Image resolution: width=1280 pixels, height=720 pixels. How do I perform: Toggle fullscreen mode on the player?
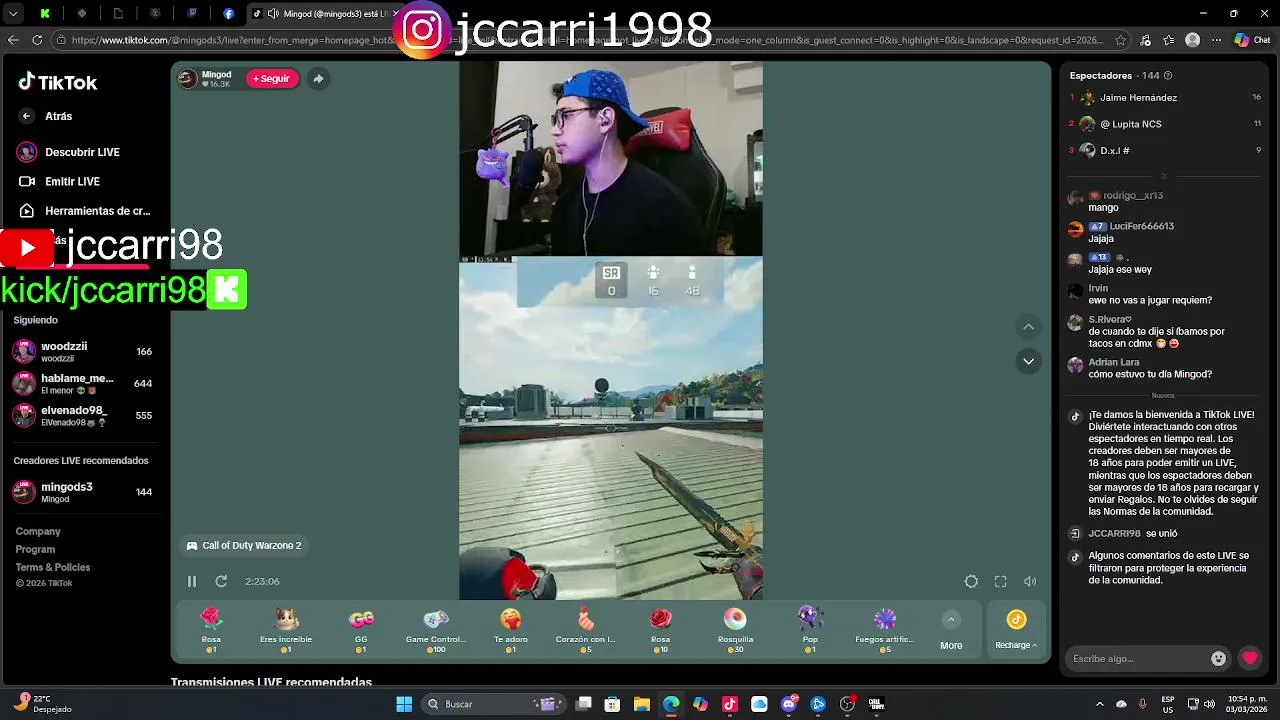coord(1000,581)
